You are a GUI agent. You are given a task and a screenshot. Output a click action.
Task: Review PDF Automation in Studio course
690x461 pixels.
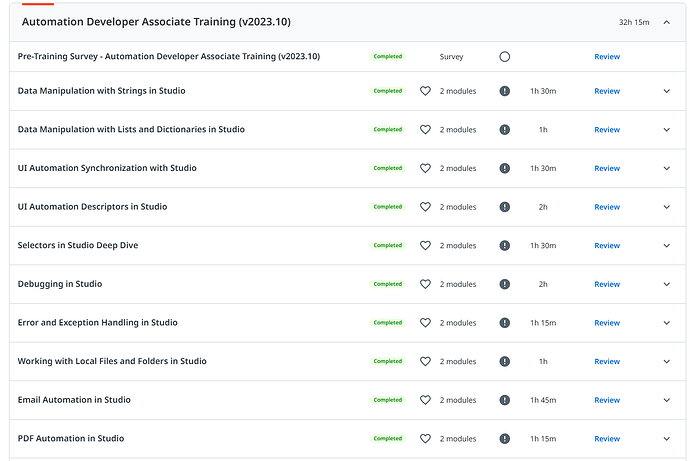point(607,439)
